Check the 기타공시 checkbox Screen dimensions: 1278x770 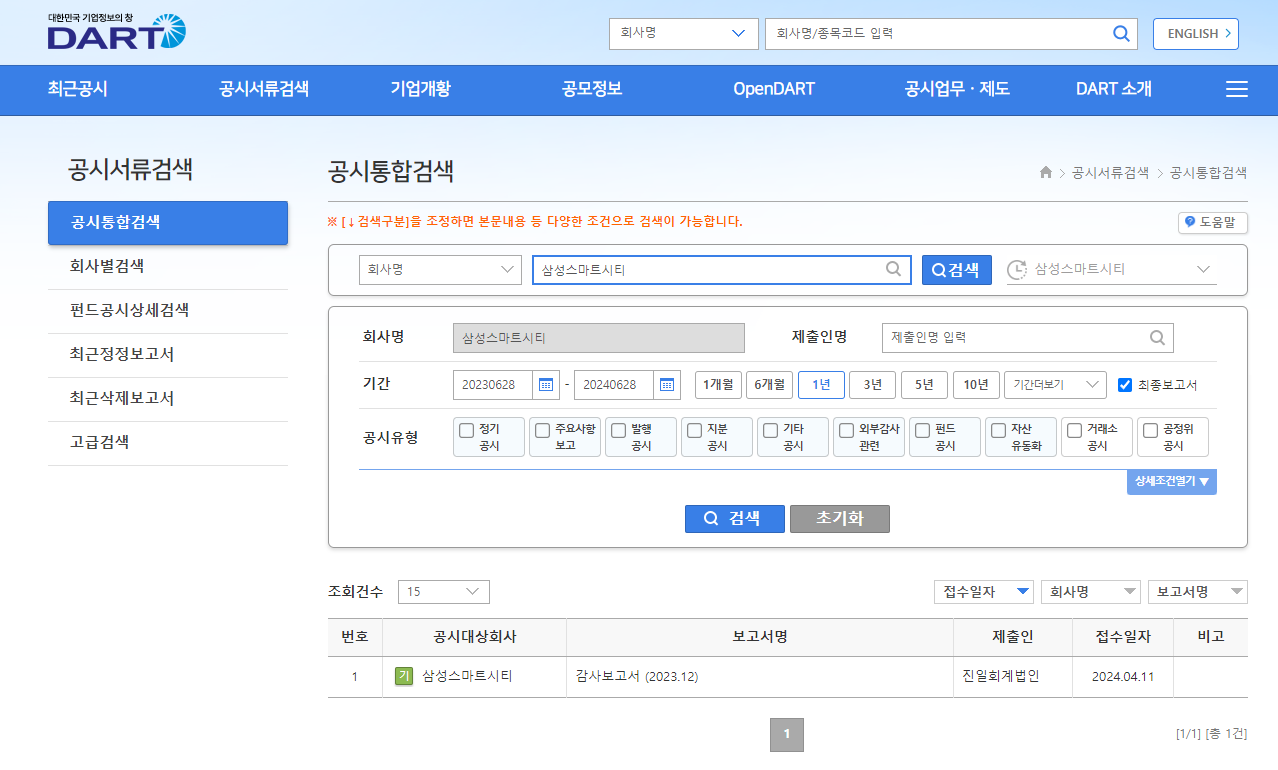(770, 431)
